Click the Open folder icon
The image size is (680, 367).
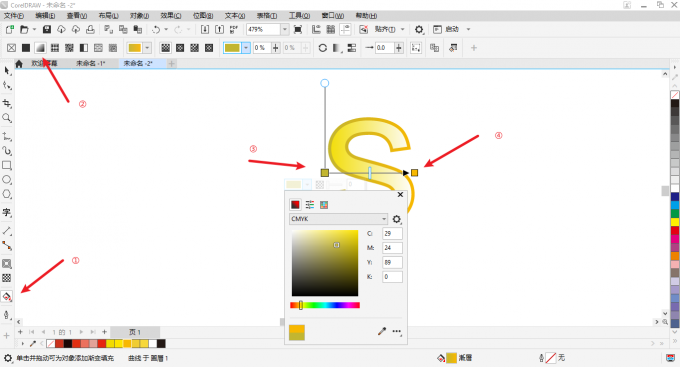[x=24, y=29]
